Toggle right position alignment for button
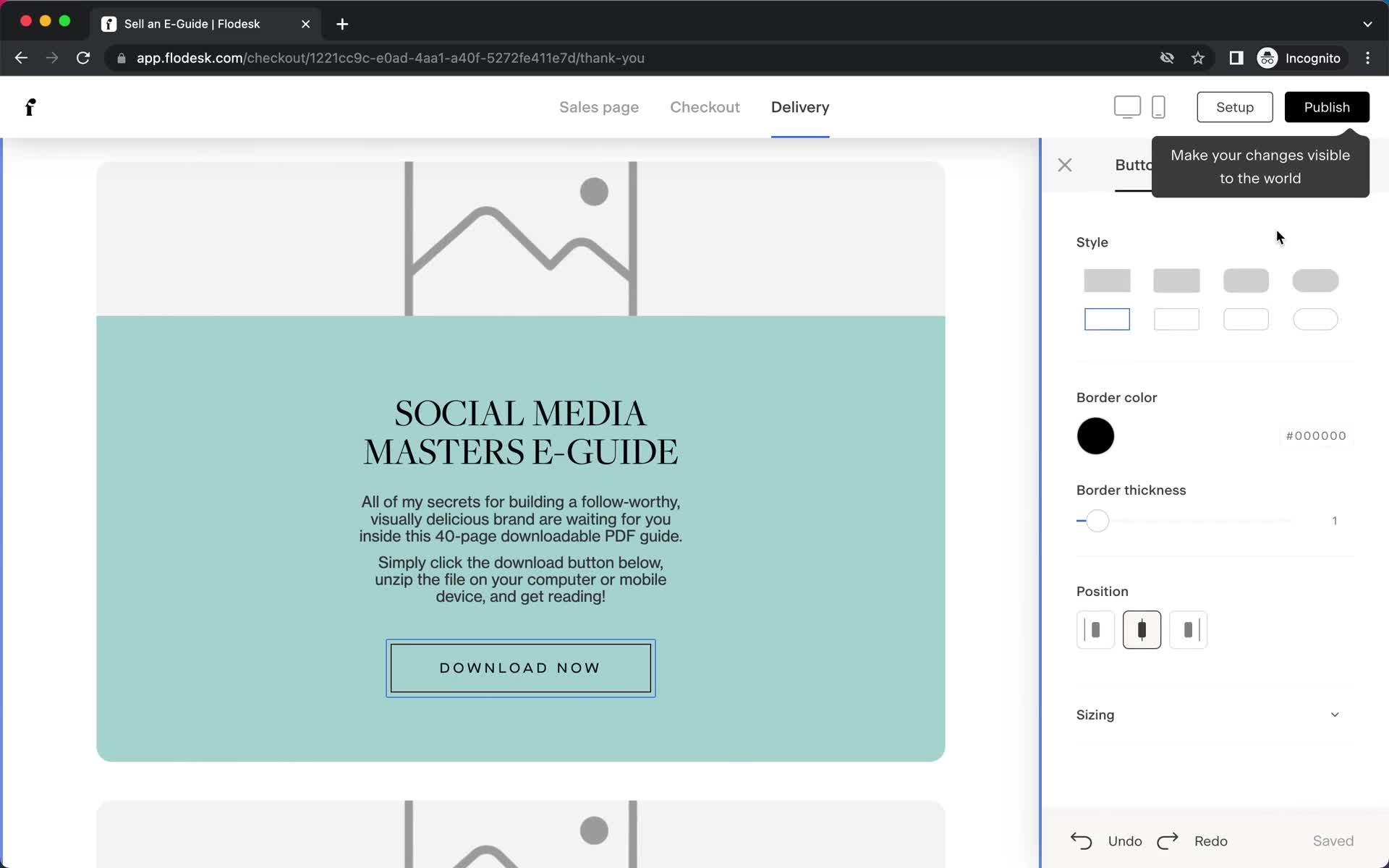1389x868 pixels. point(1188,629)
